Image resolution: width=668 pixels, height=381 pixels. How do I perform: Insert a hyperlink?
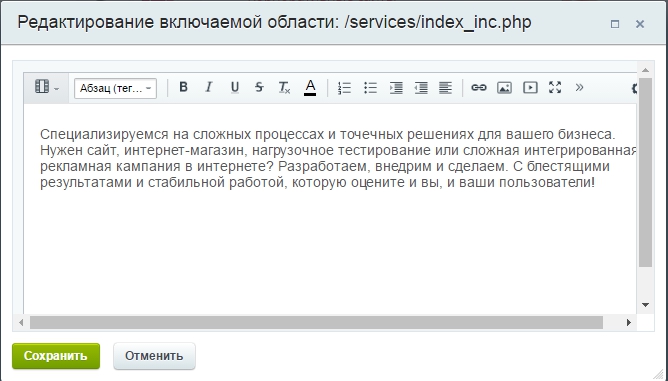pyautogui.click(x=479, y=87)
